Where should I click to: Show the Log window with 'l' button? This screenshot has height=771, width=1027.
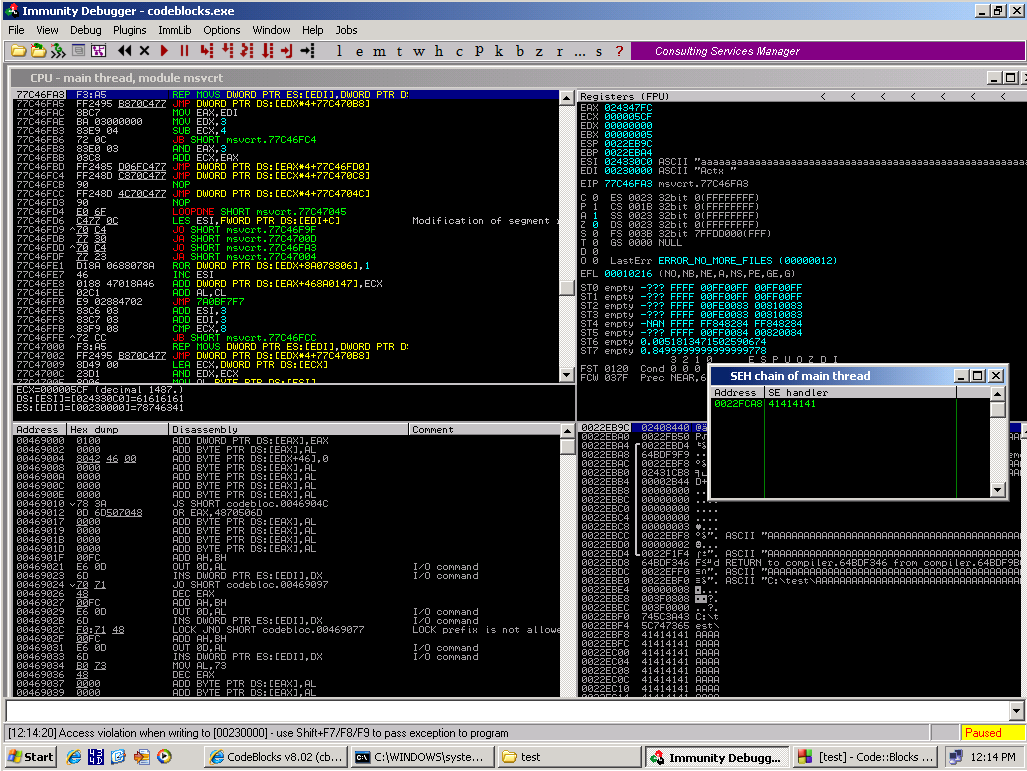tap(339, 51)
